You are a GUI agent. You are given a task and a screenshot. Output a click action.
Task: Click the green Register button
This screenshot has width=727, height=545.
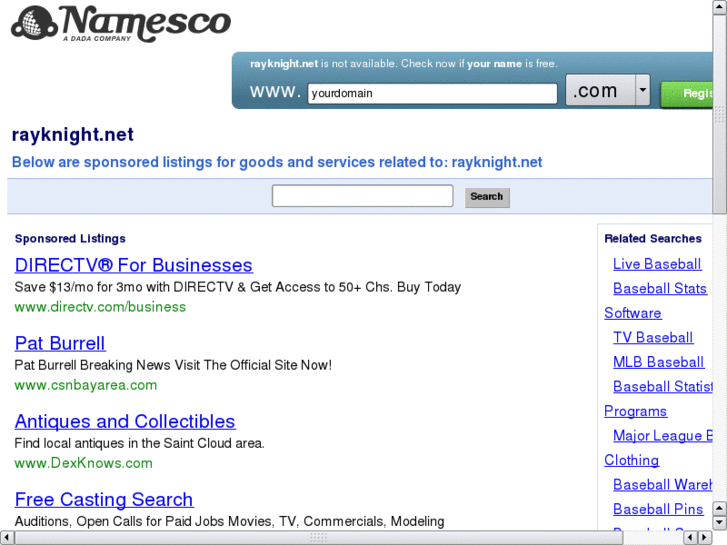(x=687, y=94)
